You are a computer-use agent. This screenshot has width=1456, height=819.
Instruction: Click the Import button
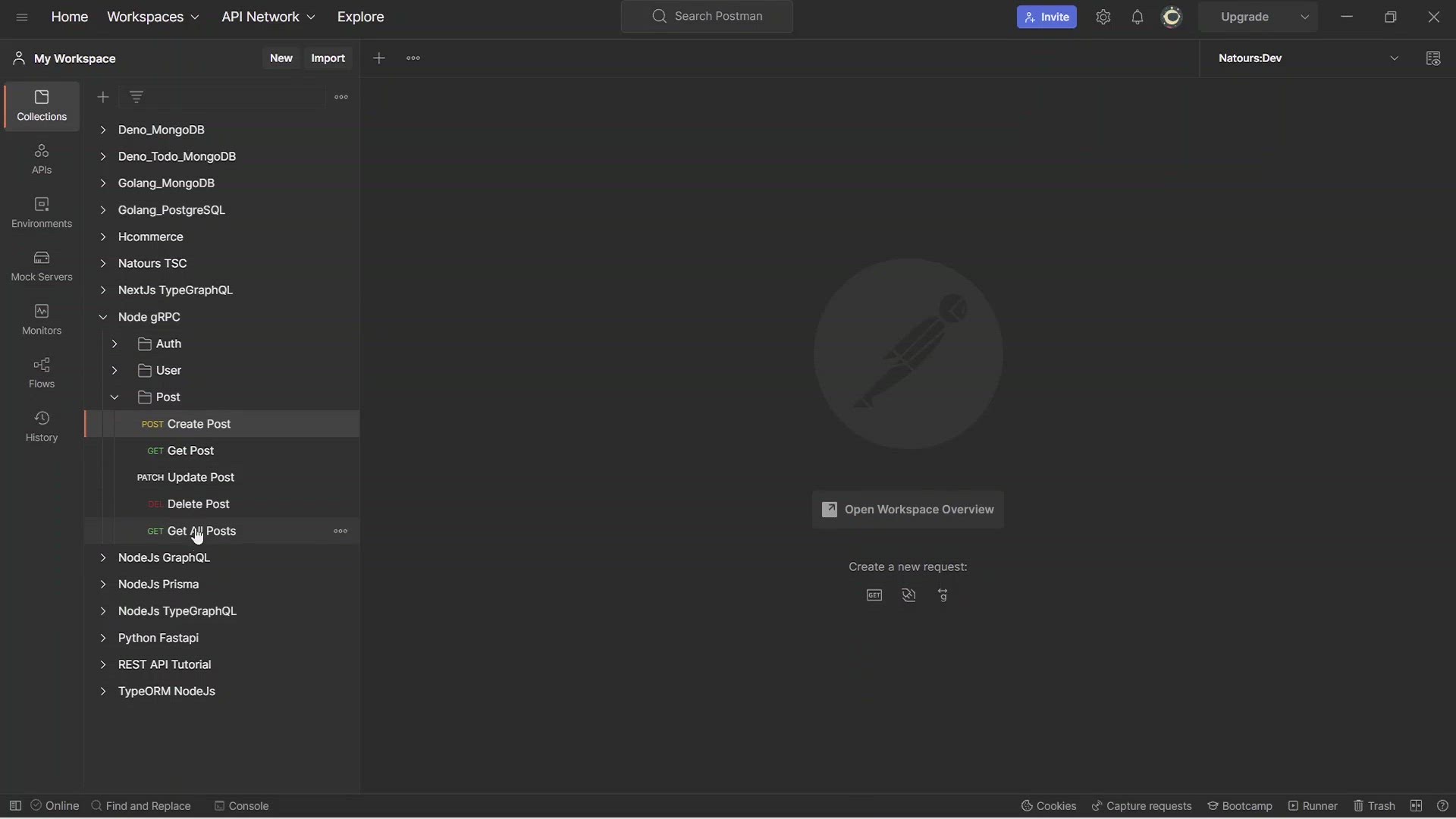tap(328, 58)
